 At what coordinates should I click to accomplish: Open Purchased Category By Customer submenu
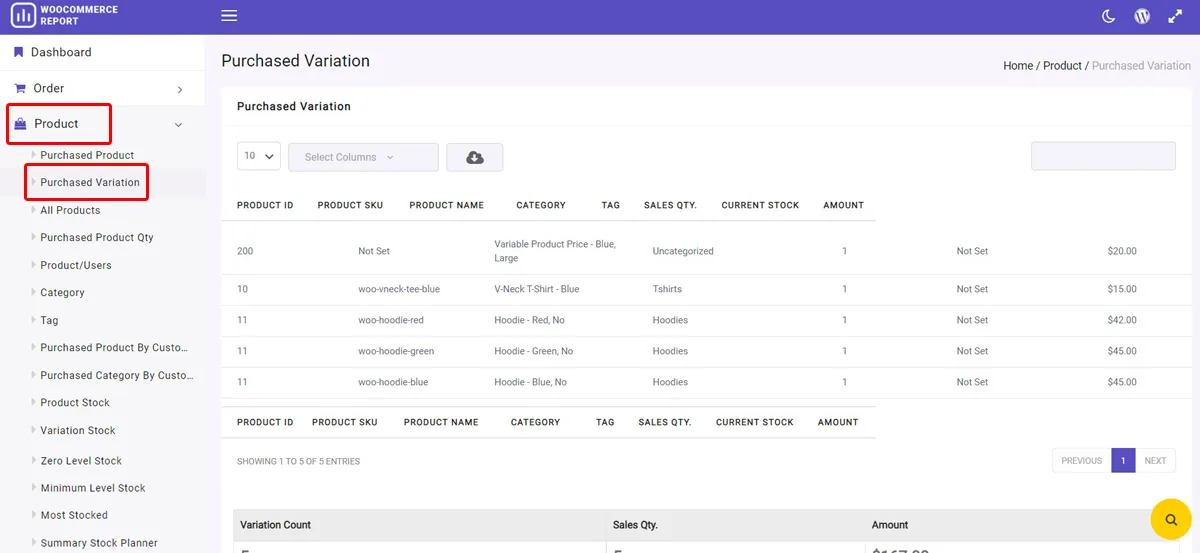coord(117,375)
